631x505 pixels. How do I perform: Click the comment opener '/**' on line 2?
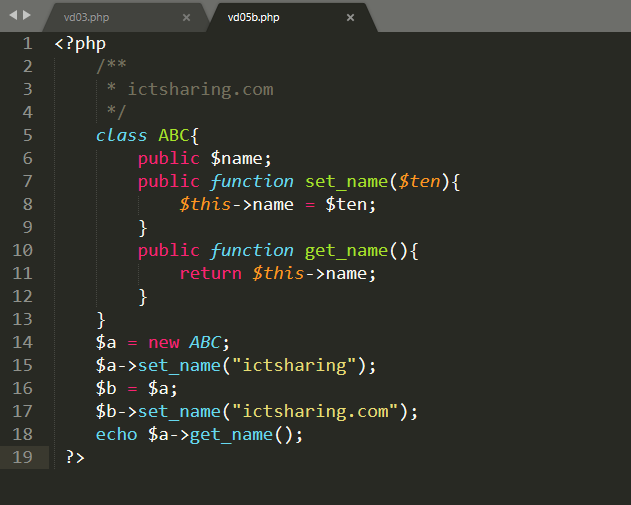(x=111, y=66)
